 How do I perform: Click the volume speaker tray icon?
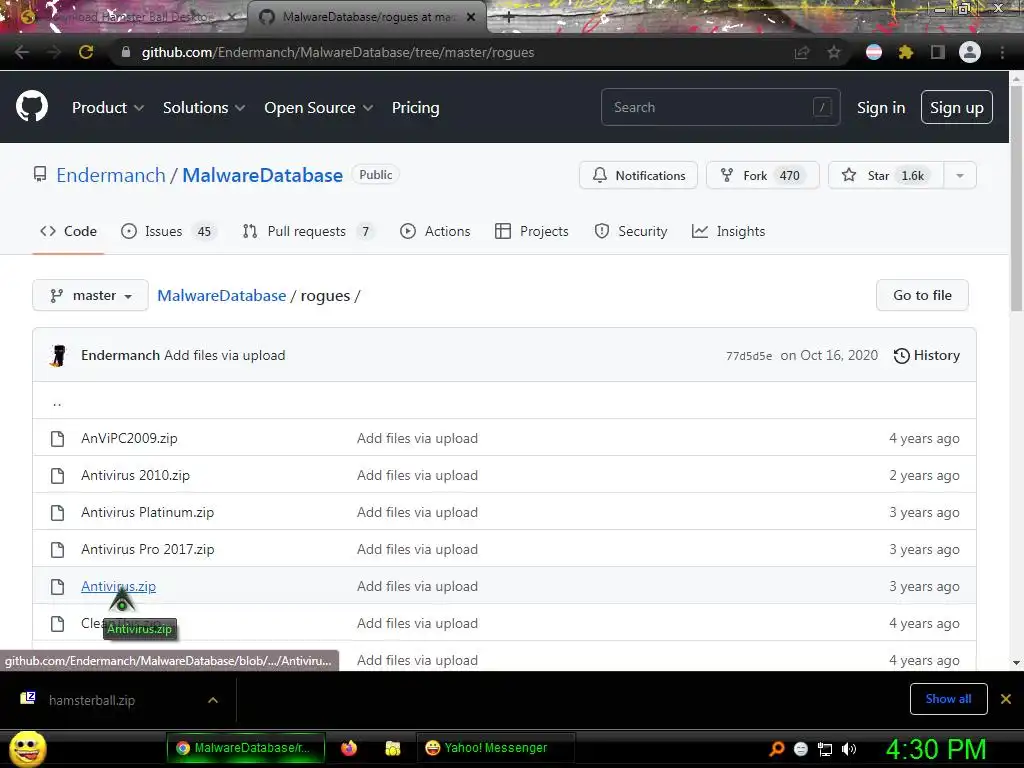pos(849,749)
